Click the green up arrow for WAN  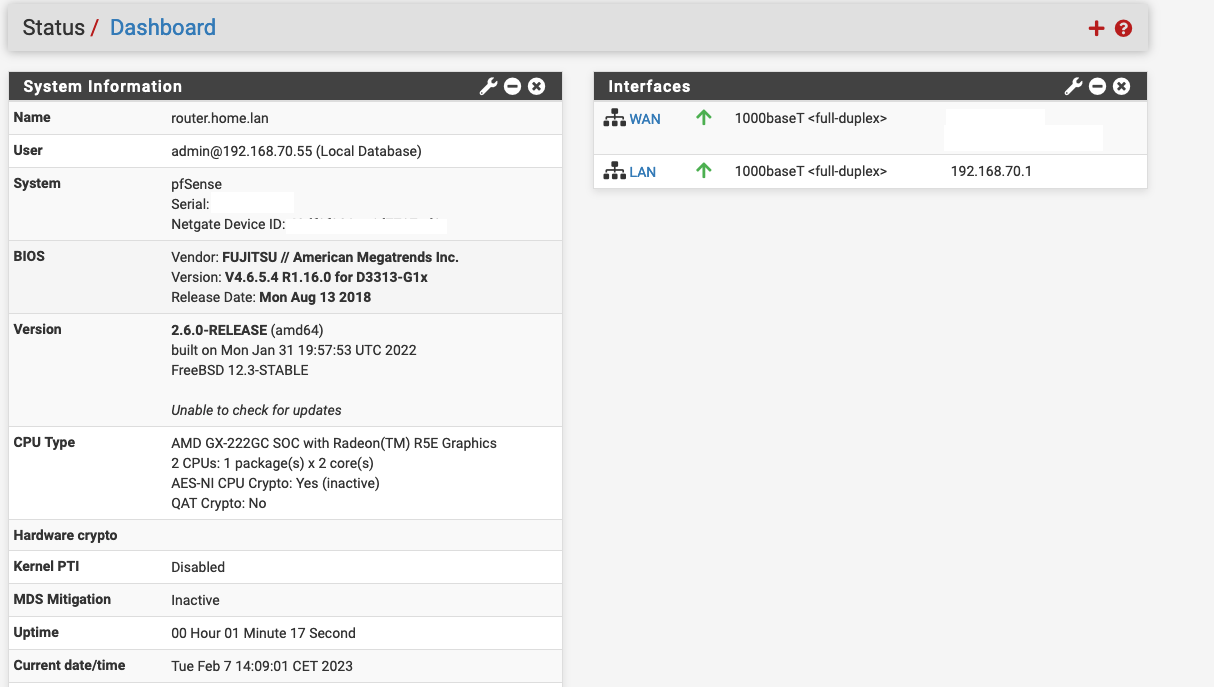click(704, 118)
